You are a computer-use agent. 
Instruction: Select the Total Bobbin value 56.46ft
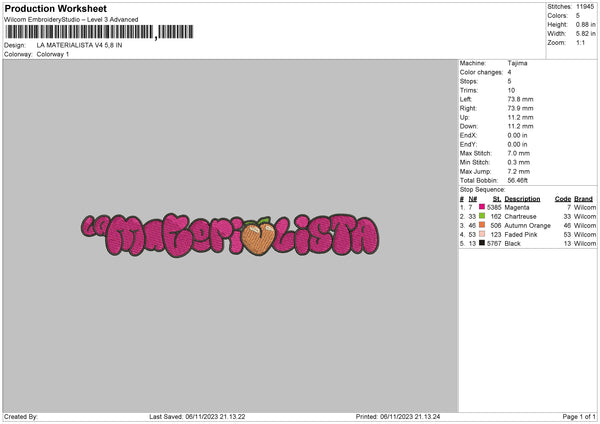518,181
